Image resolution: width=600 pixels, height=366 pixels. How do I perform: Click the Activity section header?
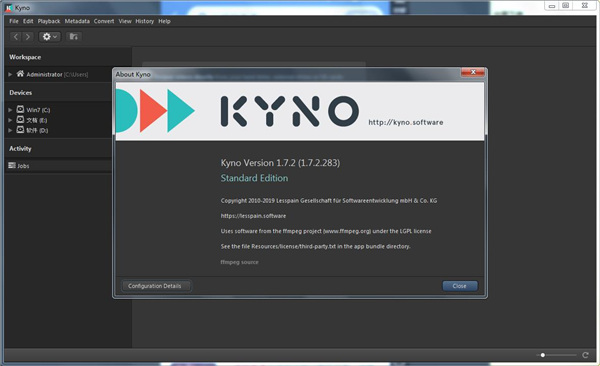coord(20,149)
